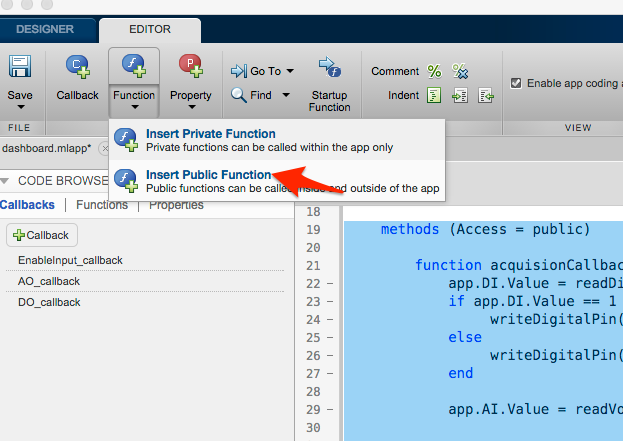The image size is (623, 441).
Task: Click the breakpoint dash on line 22
Action: click(x=330, y=284)
